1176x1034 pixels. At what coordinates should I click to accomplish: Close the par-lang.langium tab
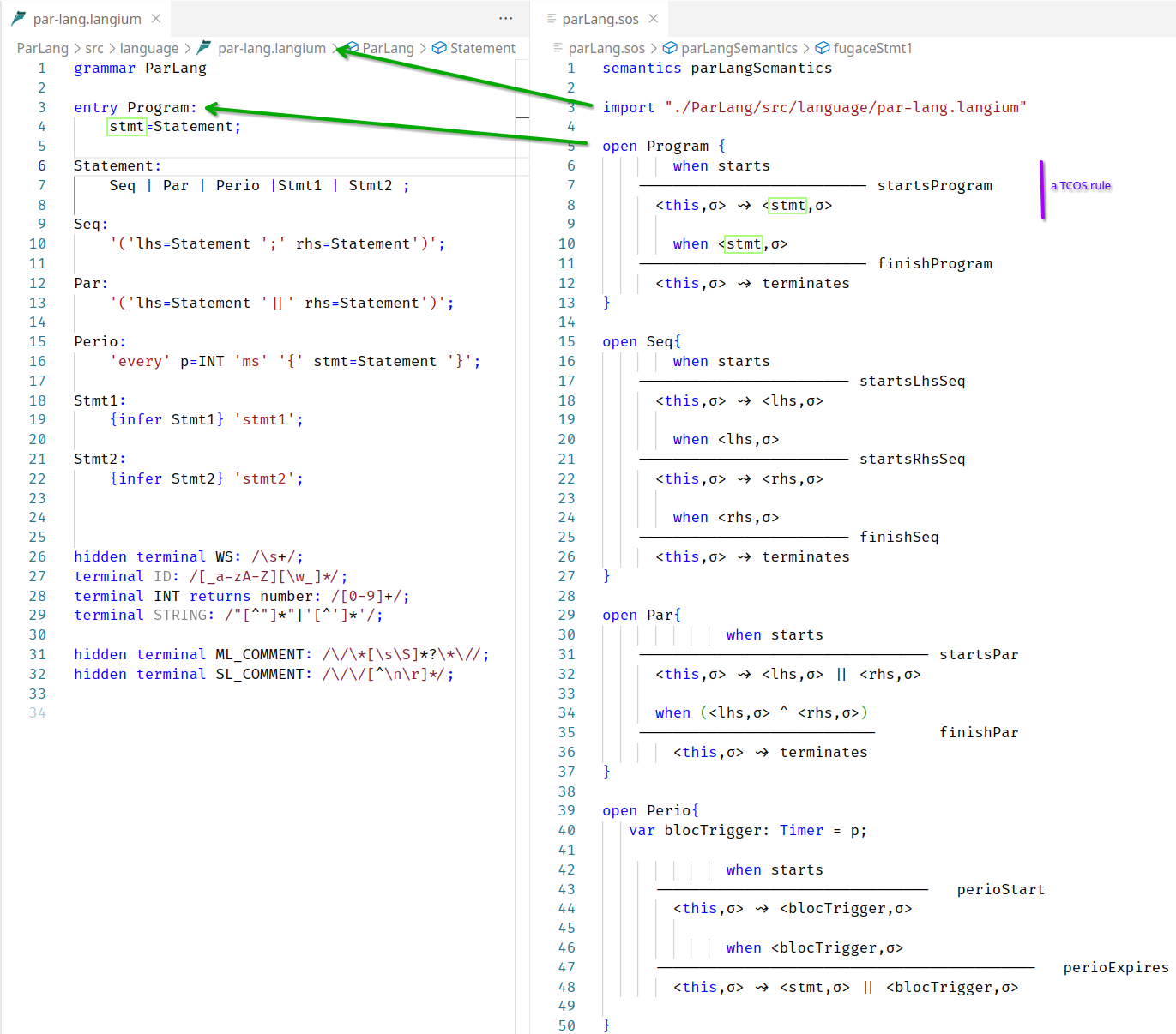(x=156, y=19)
